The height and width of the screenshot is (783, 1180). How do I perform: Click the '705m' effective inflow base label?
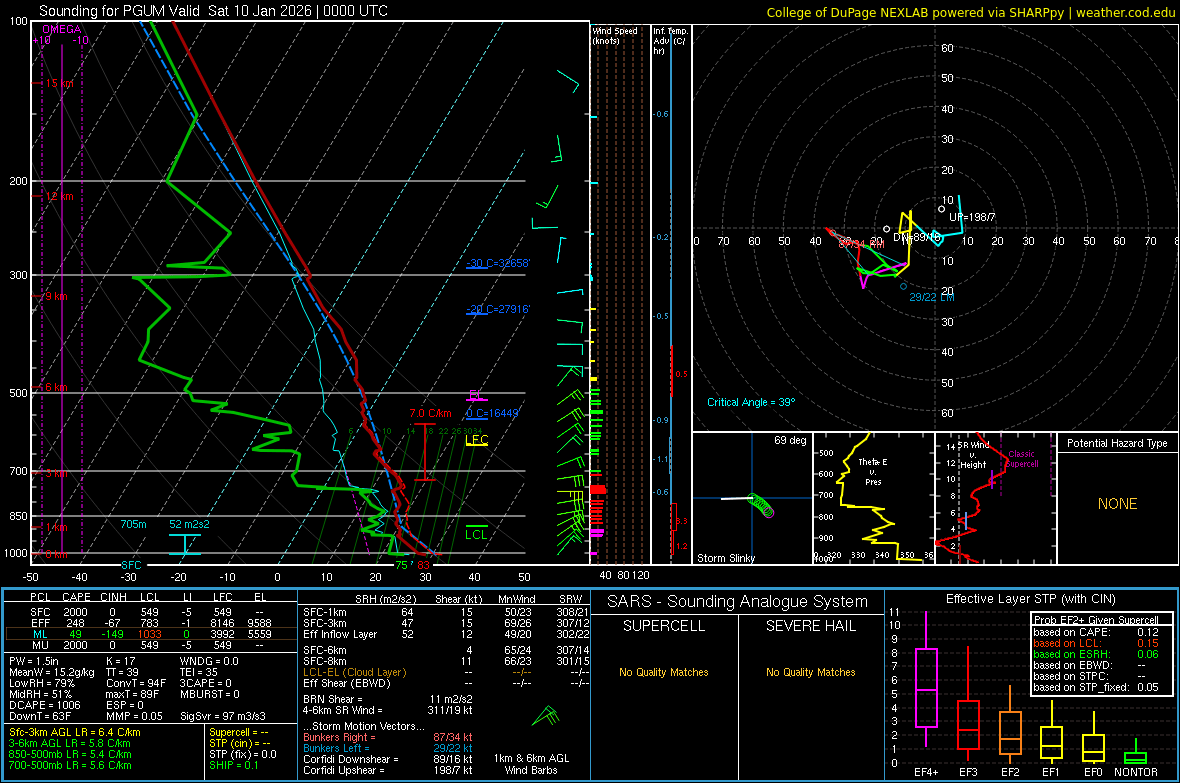(133, 524)
